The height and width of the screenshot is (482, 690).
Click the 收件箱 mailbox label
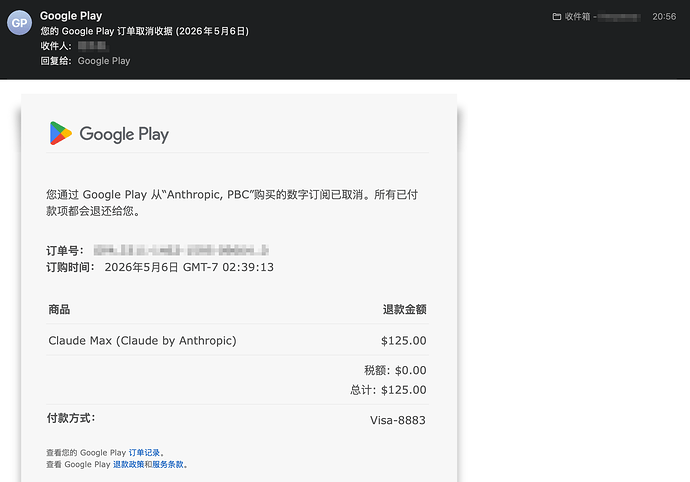577,17
